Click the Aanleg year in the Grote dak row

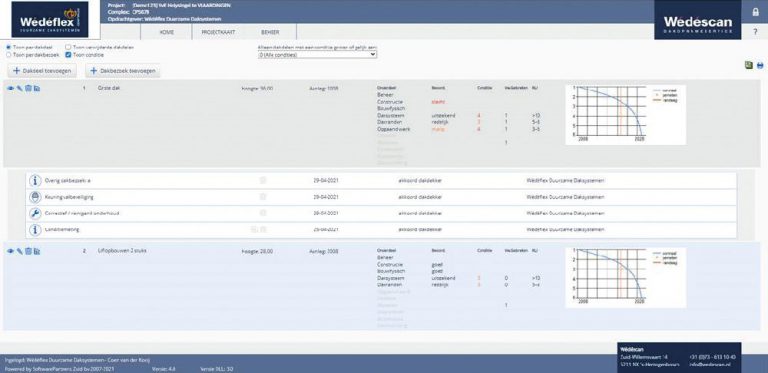[x=324, y=89]
